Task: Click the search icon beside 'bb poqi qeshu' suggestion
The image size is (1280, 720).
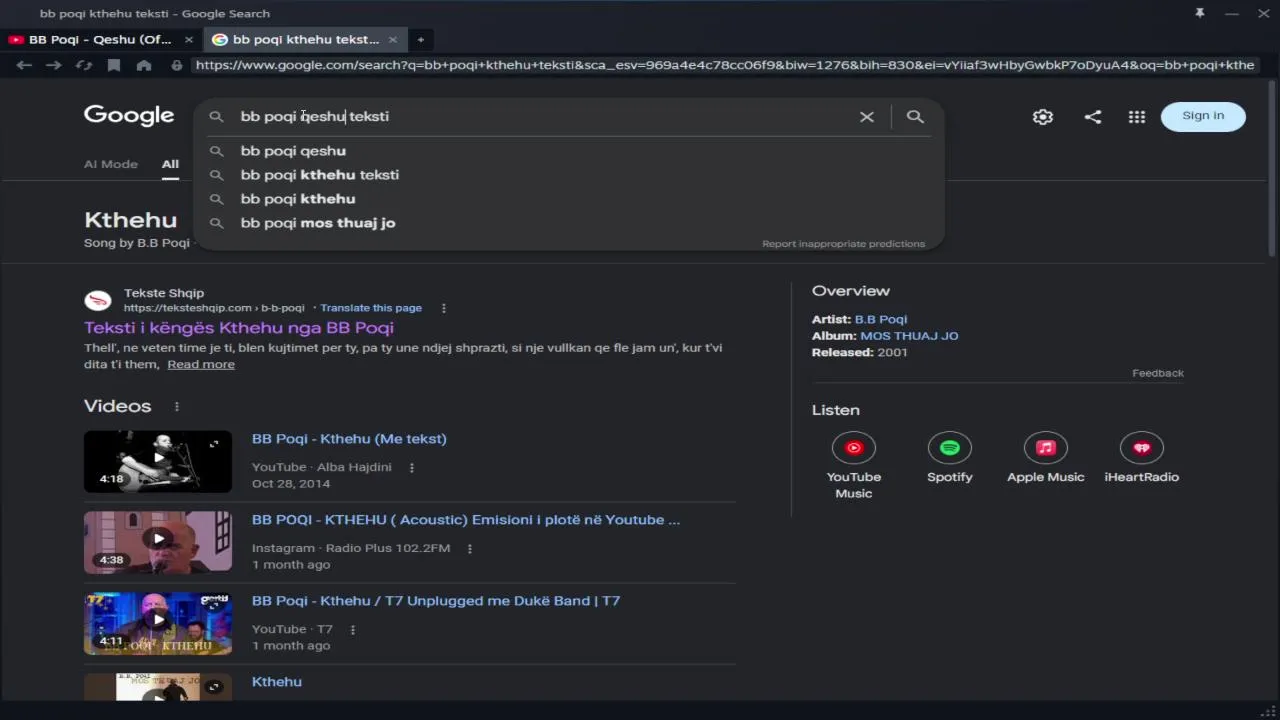Action: point(216,151)
